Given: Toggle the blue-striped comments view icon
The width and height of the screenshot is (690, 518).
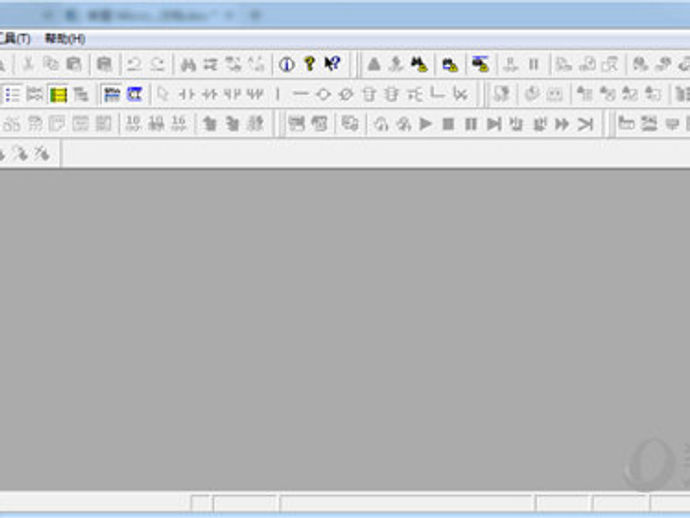Looking at the screenshot, I should click(112, 94).
